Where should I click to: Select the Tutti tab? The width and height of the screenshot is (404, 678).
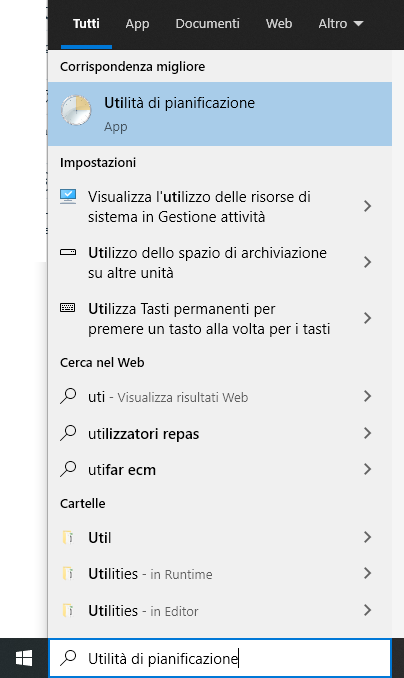[x=86, y=23]
